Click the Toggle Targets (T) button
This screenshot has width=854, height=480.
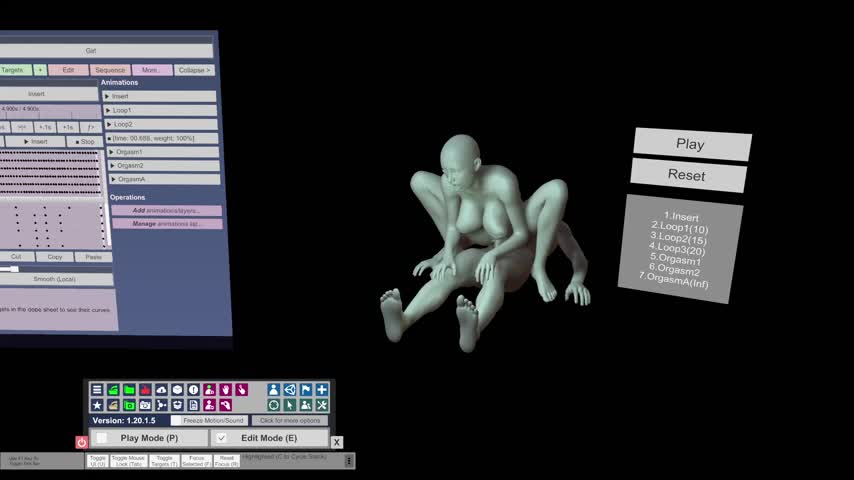[164, 461]
